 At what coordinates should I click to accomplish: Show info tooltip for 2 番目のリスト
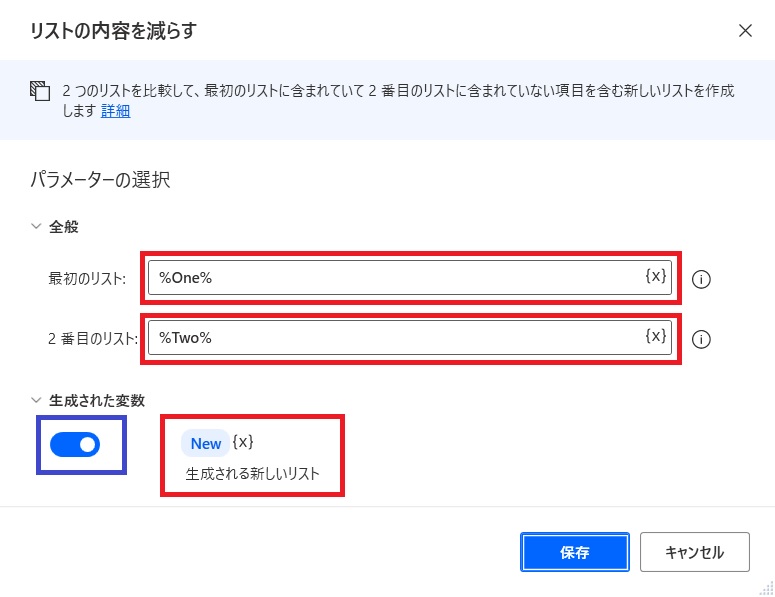701,340
